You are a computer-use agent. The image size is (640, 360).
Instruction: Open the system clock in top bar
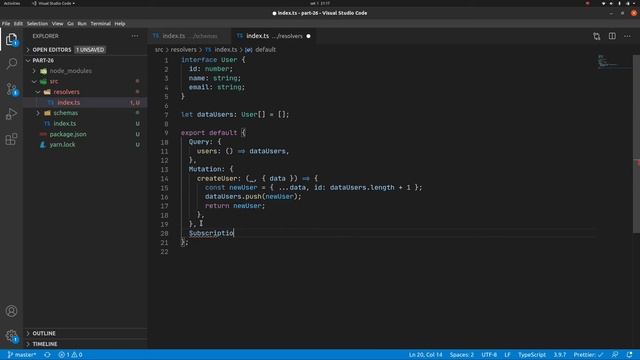[320, 3]
